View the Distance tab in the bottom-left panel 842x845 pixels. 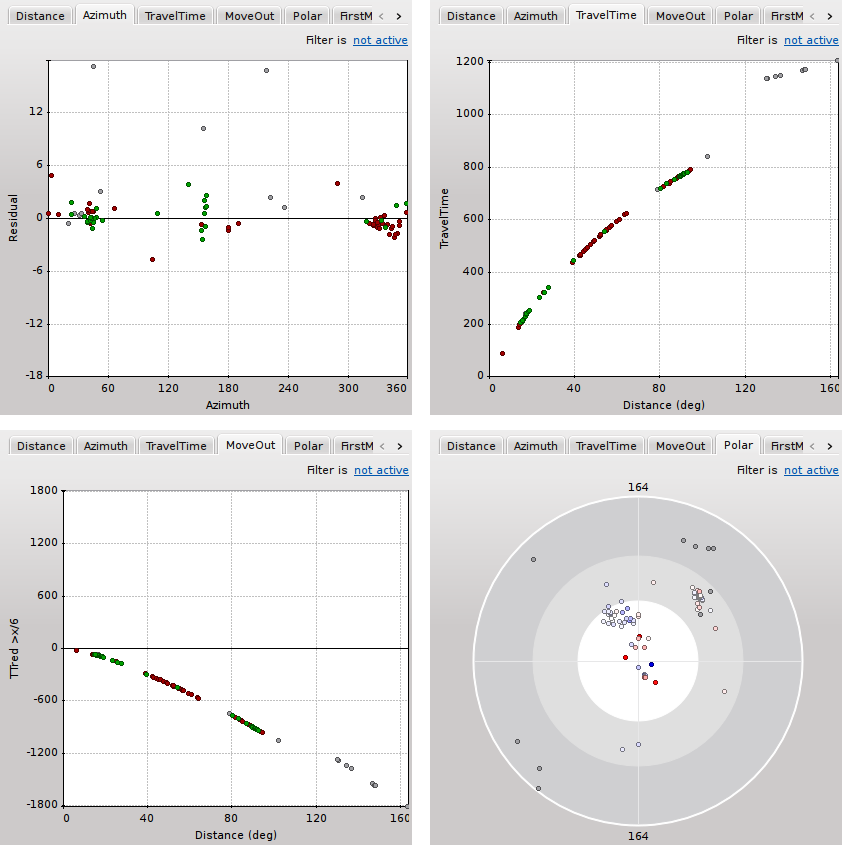coord(40,445)
